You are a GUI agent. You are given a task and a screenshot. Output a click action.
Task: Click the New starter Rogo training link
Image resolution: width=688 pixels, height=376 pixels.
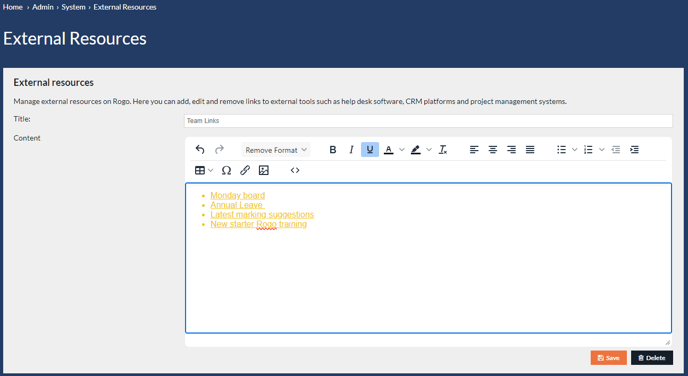(258, 224)
